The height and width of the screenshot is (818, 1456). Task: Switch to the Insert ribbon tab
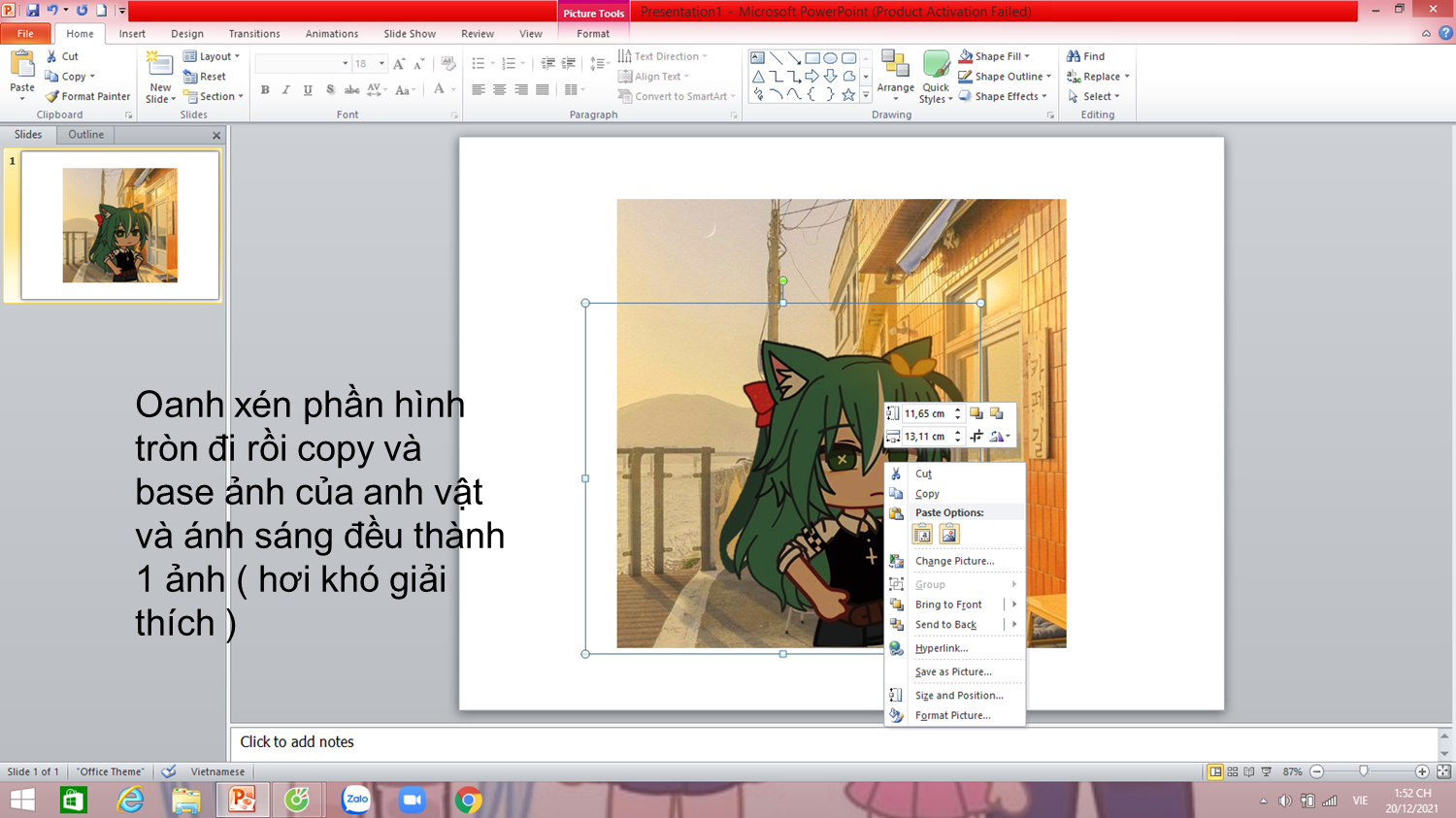coord(132,33)
